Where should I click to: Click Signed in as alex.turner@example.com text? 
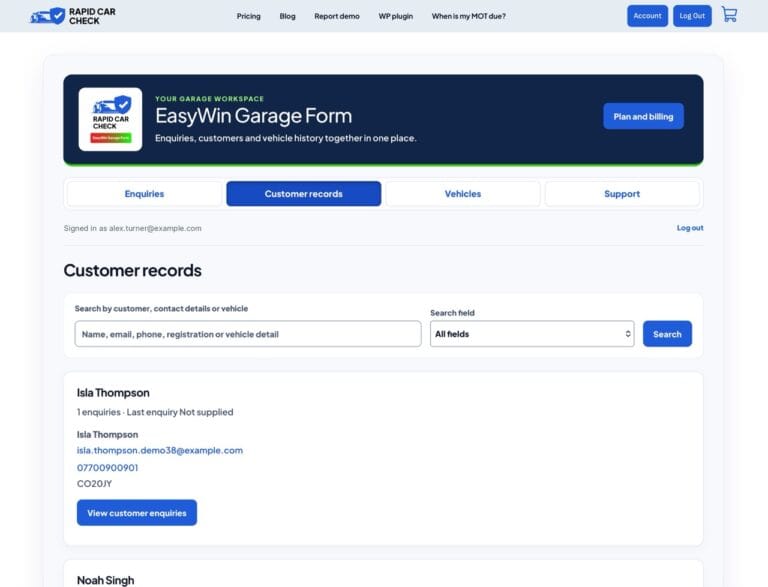coord(132,228)
